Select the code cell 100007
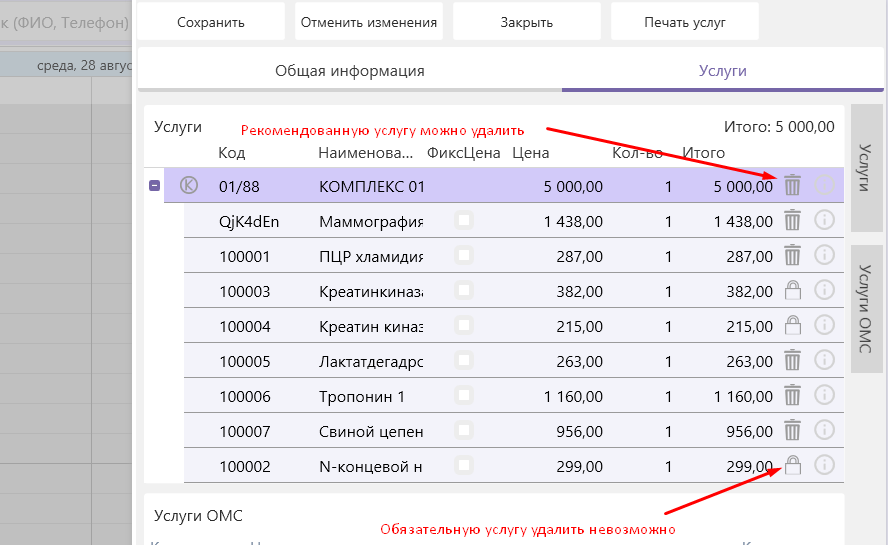The width and height of the screenshot is (888, 545). (x=245, y=432)
